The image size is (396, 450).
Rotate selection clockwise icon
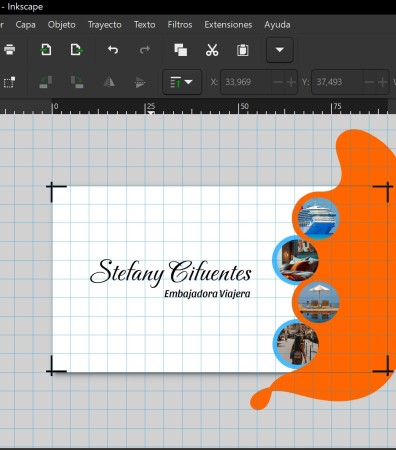(77, 82)
